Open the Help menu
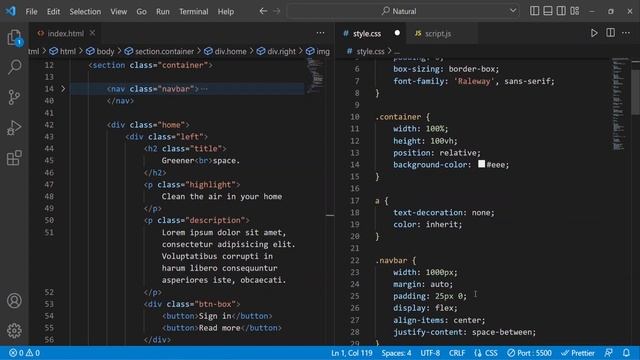The image size is (640, 360). coord(226,11)
